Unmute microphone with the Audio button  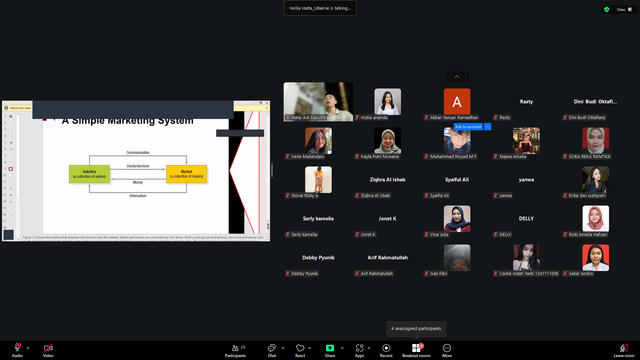click(x=17, y=350)
